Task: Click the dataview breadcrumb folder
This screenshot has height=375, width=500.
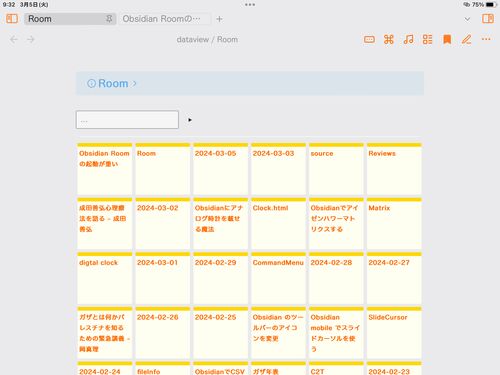Action: click(x=193, y=39)
